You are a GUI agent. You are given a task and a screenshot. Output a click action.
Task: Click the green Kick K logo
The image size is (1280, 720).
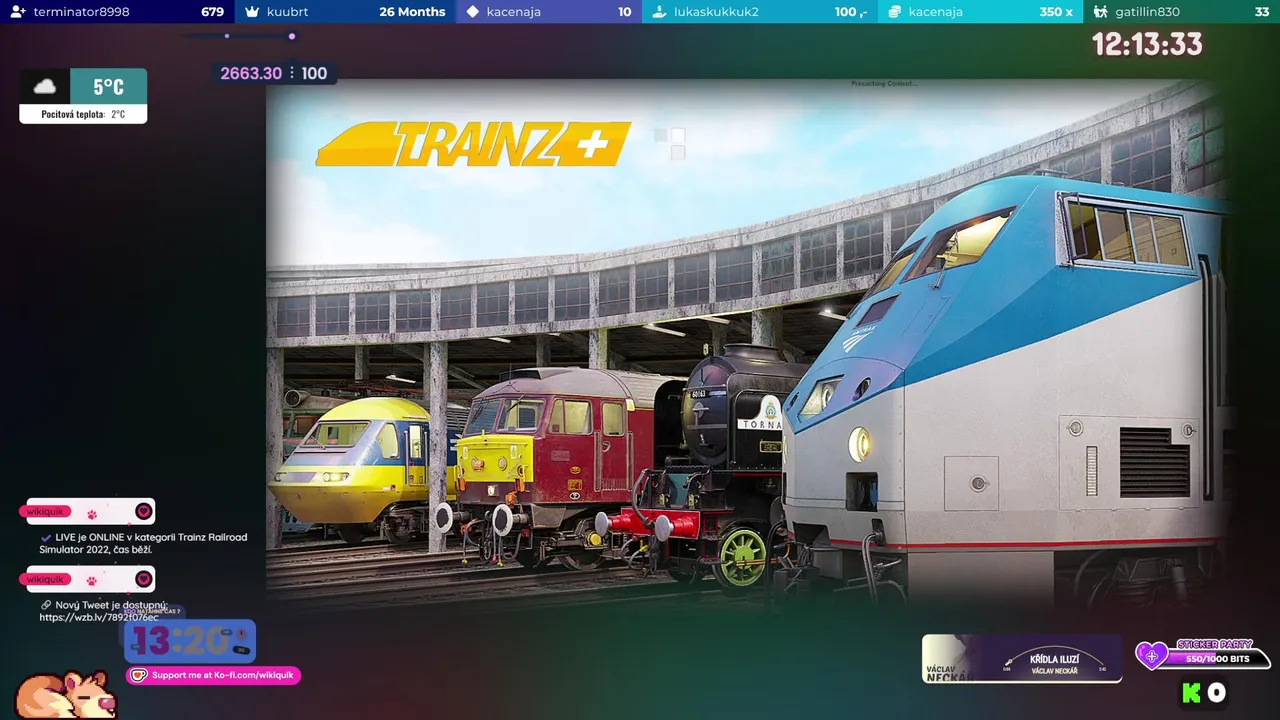click(x=1191, y=693)
